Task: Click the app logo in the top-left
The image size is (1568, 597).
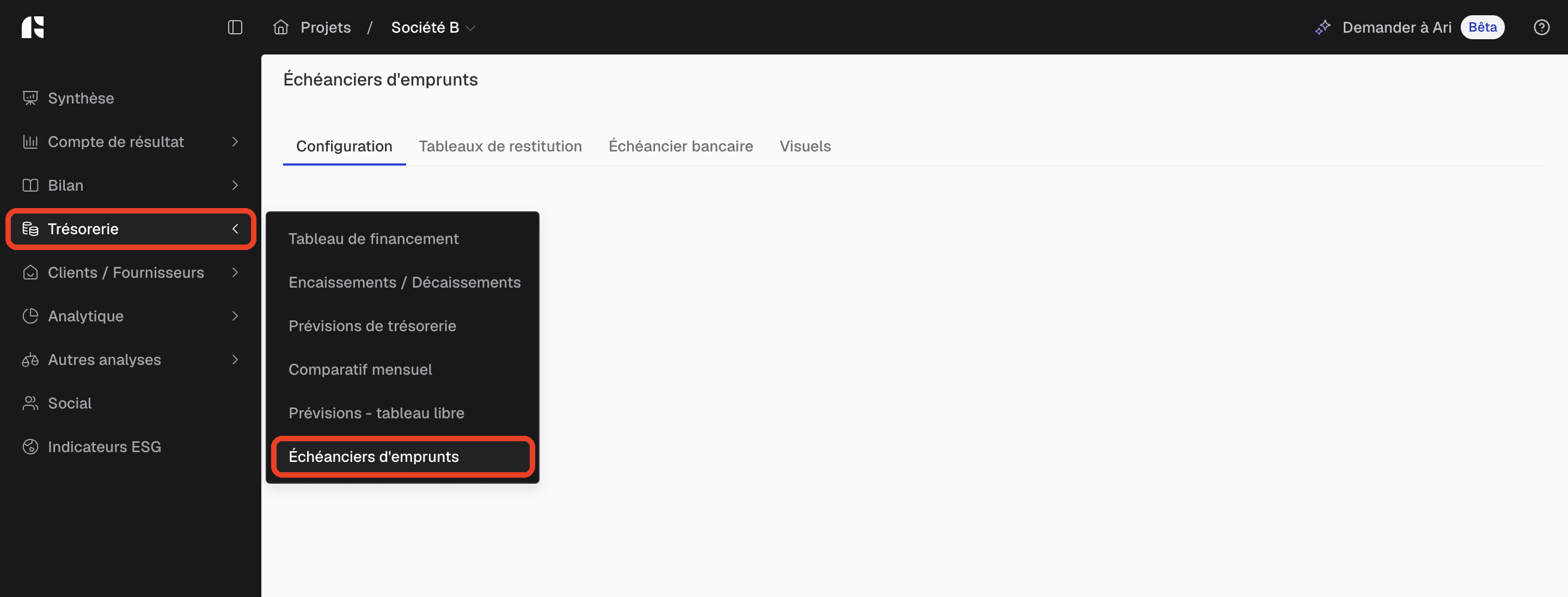Action: click(x=33, y=27)
